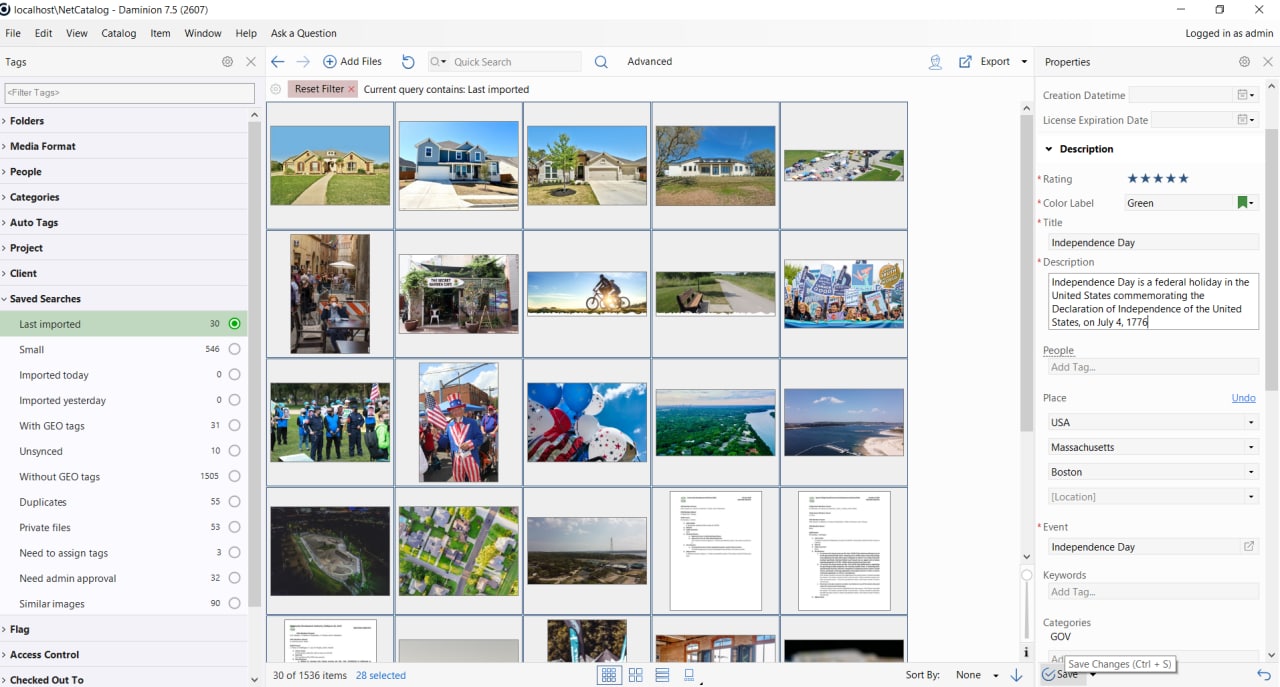Open the Creation Datetime calendar picker
The image size is (1280, 687).
(1245, 95)
